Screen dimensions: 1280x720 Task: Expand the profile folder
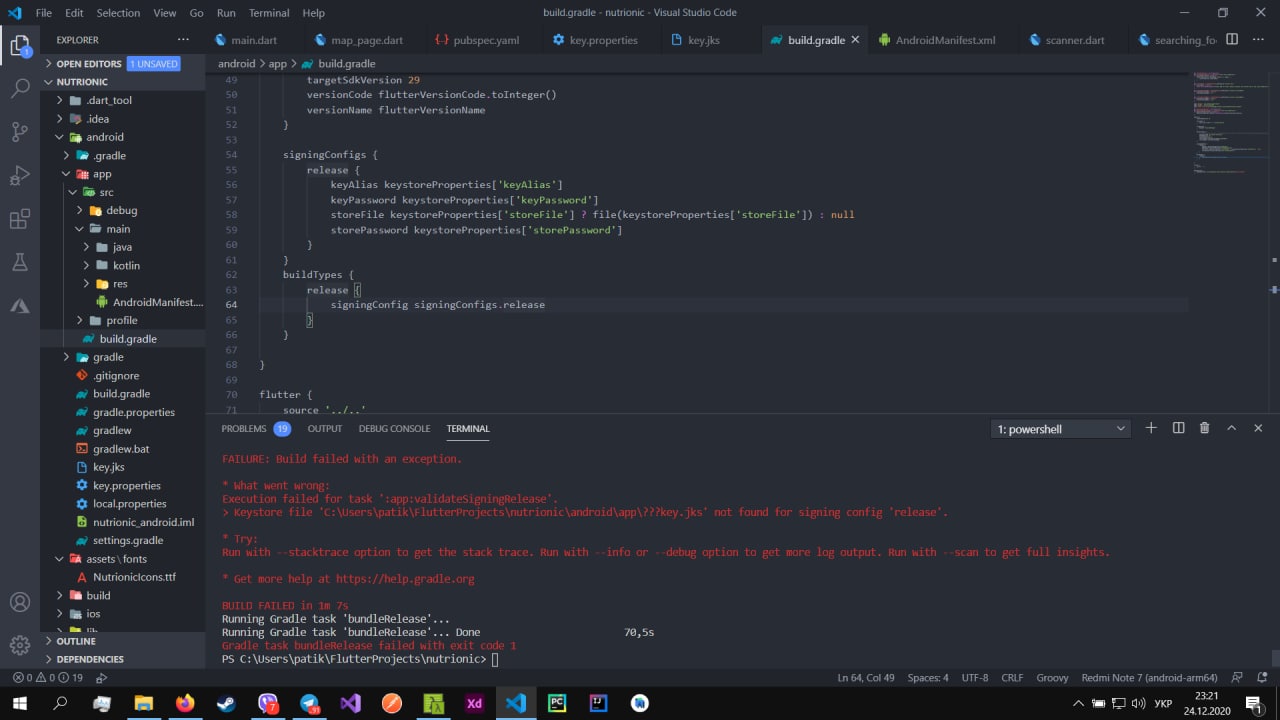click(x=123, y=320)
